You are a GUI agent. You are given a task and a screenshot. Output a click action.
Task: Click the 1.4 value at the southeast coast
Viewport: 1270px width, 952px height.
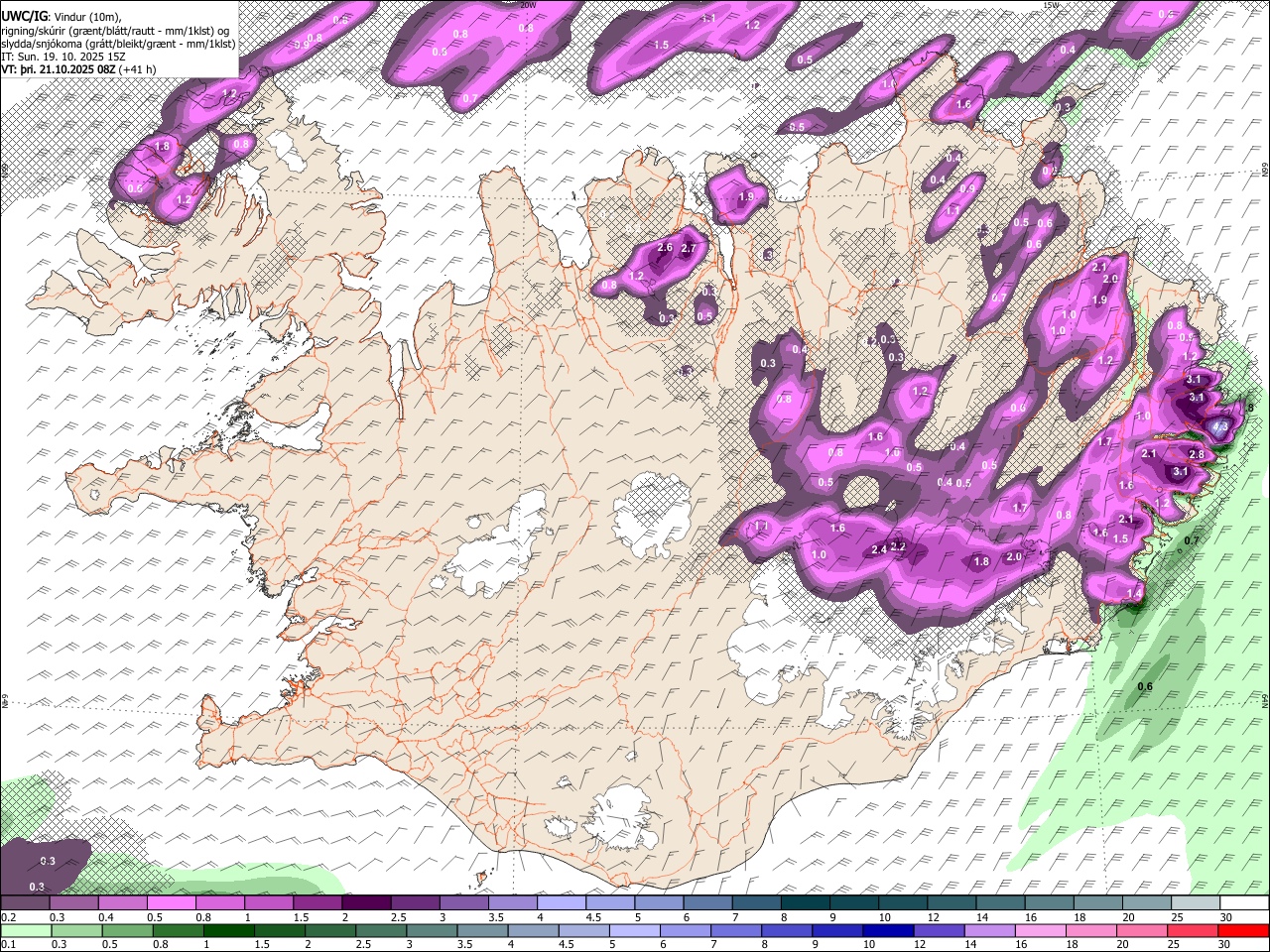[1135, 593]
